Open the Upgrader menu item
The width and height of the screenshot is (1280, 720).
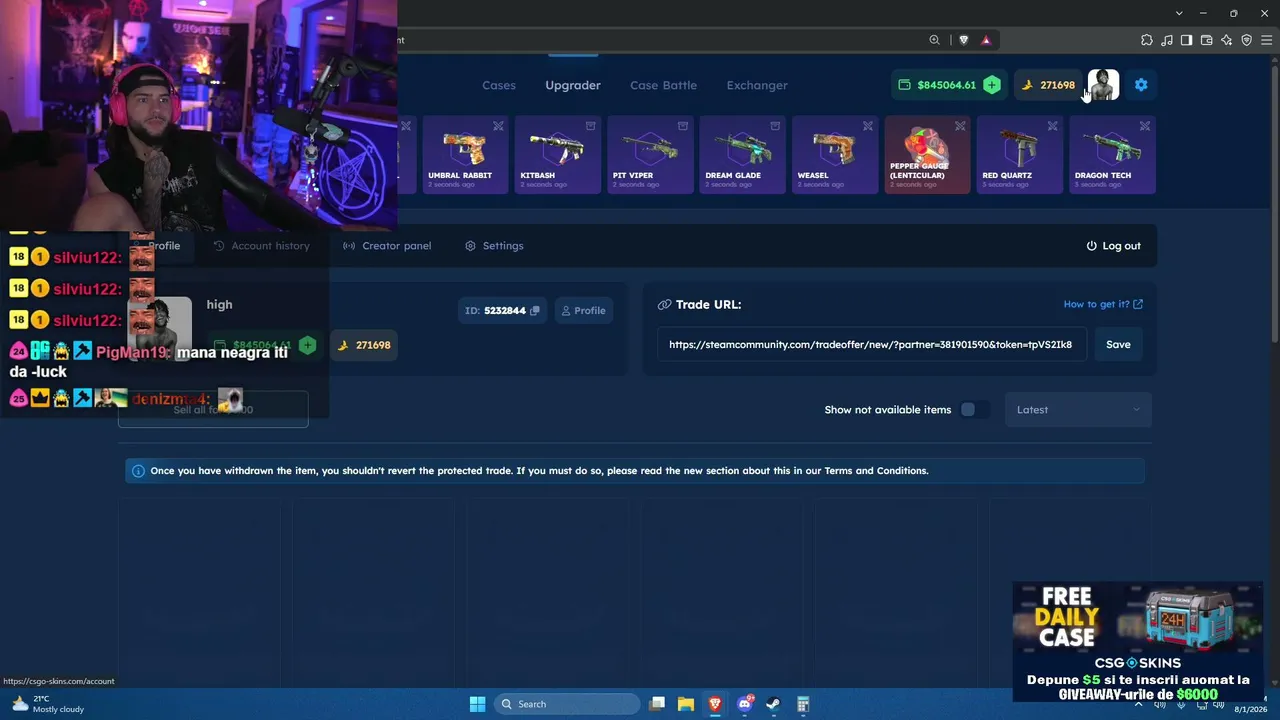(573, 85)
